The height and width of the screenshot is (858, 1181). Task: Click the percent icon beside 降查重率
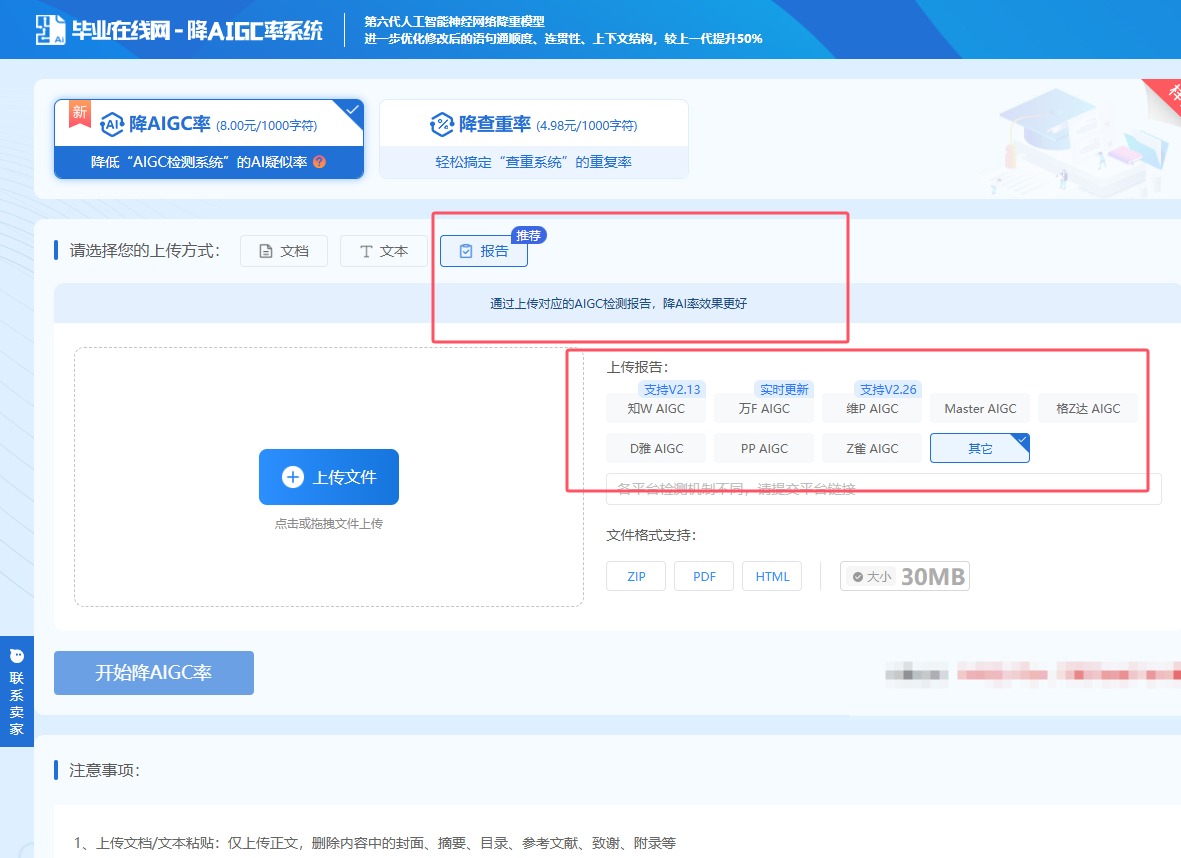(x=441, y=123)
